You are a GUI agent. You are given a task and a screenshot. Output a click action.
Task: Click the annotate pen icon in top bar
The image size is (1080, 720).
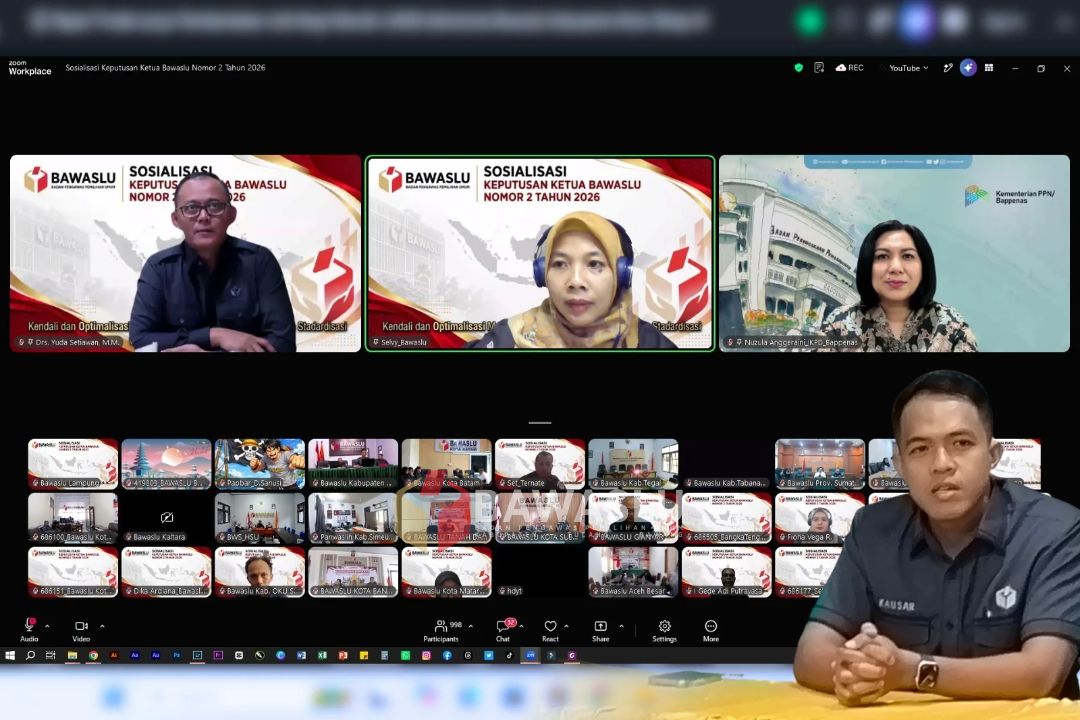coord(948,68)
